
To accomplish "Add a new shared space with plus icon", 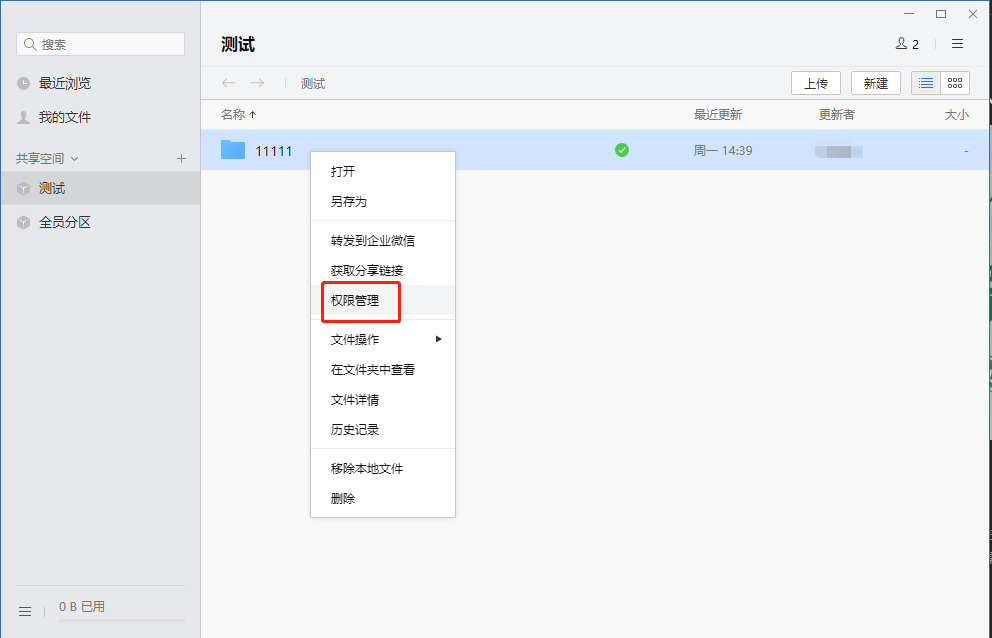I will [x=181, y=158].
